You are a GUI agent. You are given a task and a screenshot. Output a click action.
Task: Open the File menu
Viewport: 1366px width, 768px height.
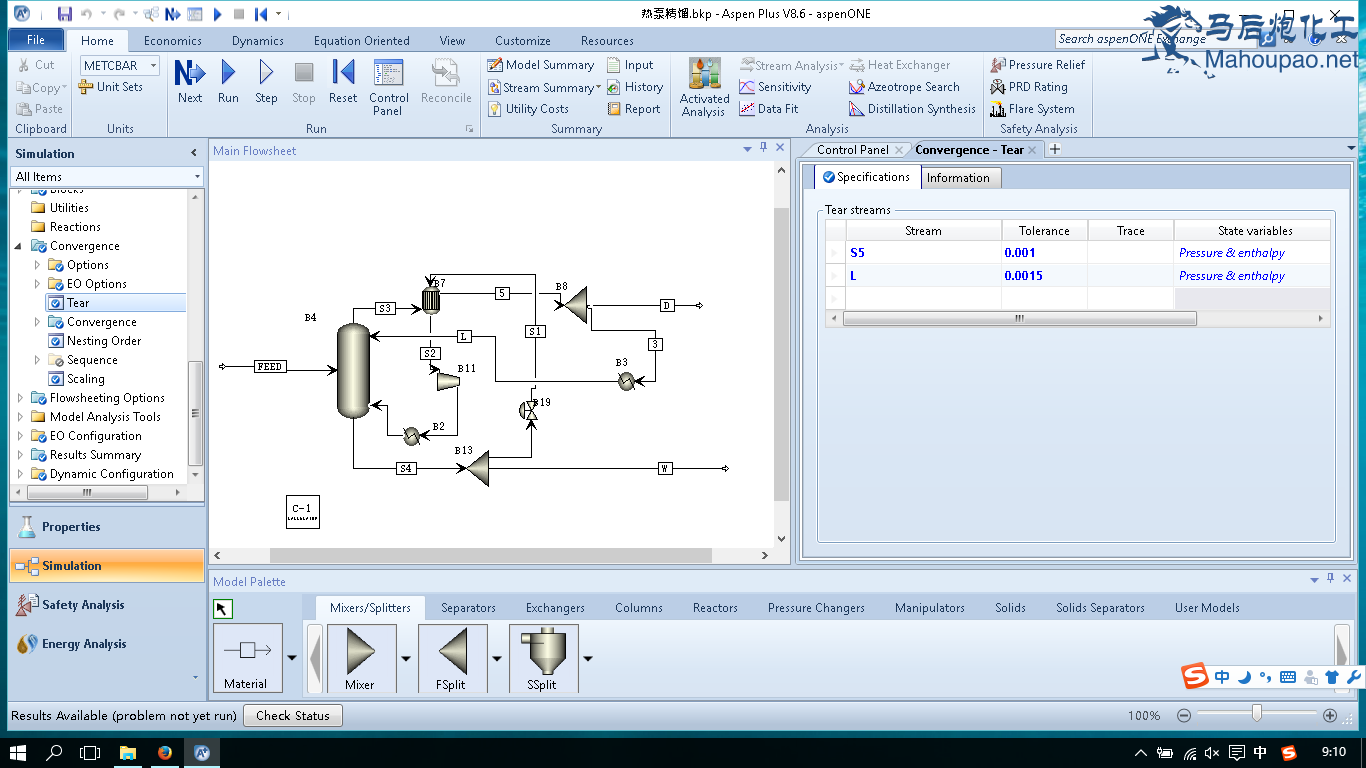(36, 40)
